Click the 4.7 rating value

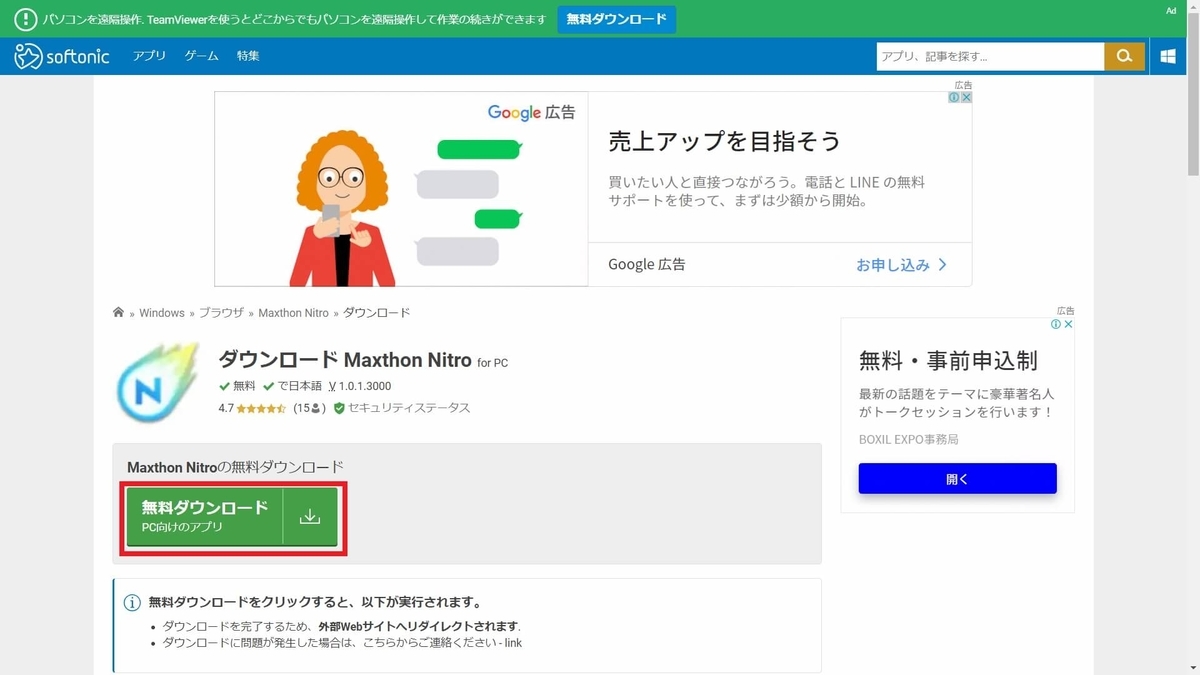(x=226, y=408)
